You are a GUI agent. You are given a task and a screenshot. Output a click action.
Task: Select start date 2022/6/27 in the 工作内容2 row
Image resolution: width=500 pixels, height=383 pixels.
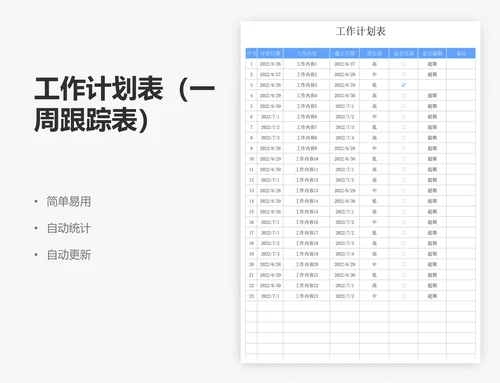(270, 74)
